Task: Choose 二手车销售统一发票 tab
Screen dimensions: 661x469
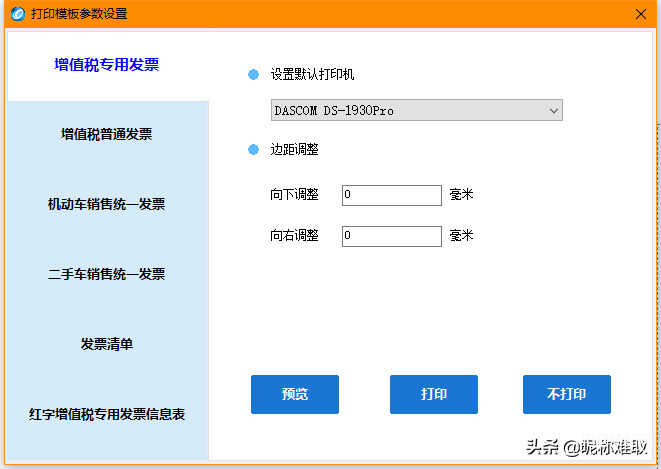Action: [x=107, y=274]
